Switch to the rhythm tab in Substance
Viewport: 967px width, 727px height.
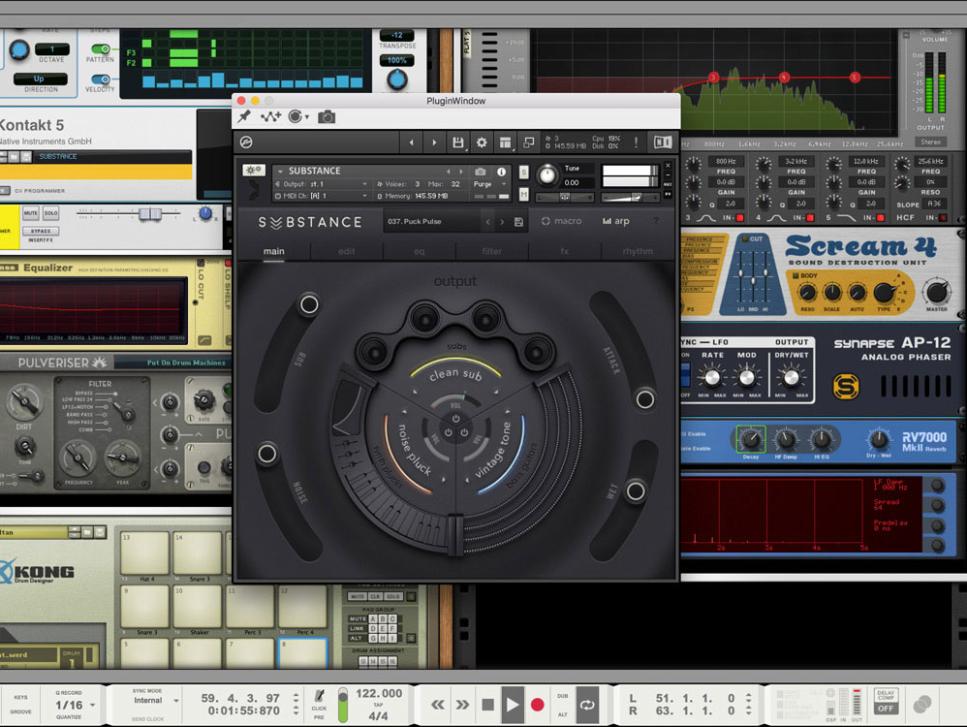637,251
